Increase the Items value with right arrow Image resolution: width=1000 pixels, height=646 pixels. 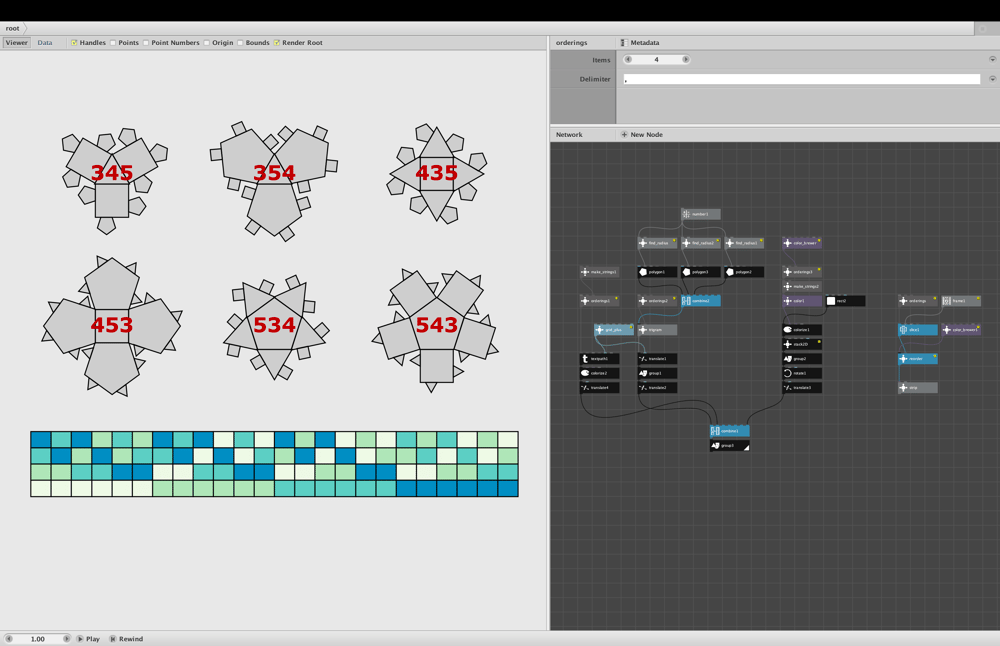686,59
